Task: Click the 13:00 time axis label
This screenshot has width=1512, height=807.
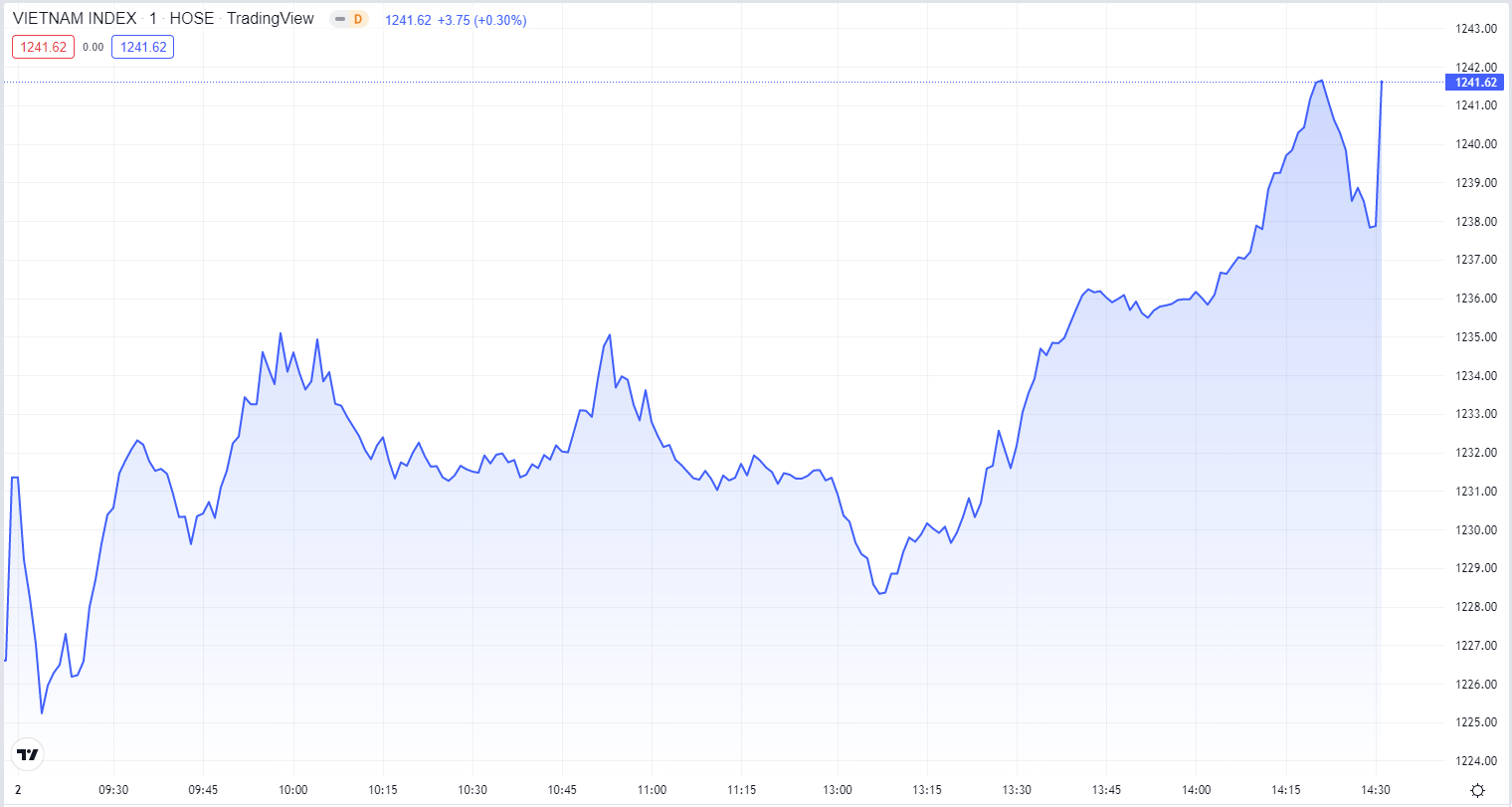Action: click(x=838, y=790)
